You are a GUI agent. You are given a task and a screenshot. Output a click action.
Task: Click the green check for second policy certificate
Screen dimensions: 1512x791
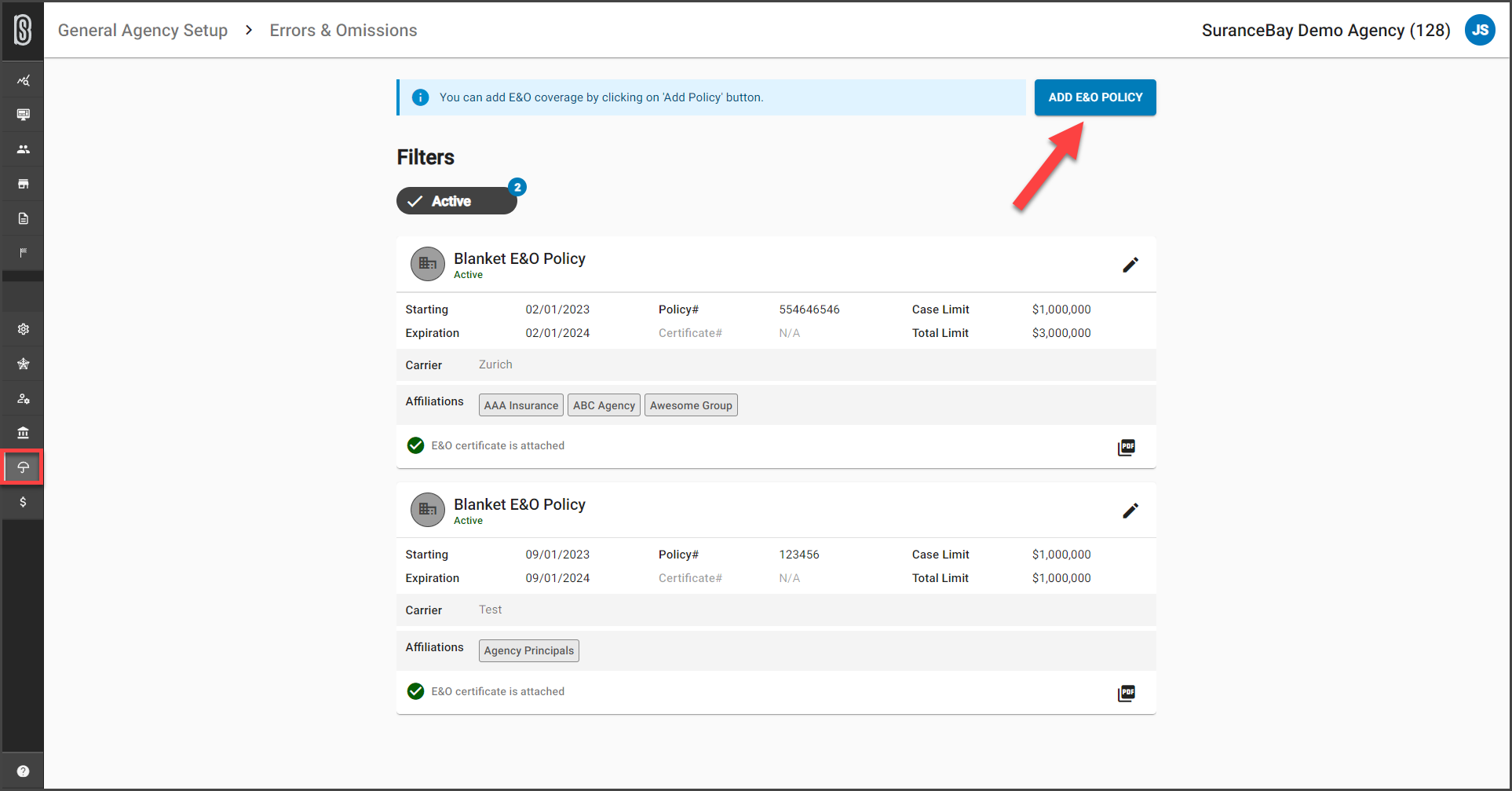pyautogui.click(x=415, y=691)
